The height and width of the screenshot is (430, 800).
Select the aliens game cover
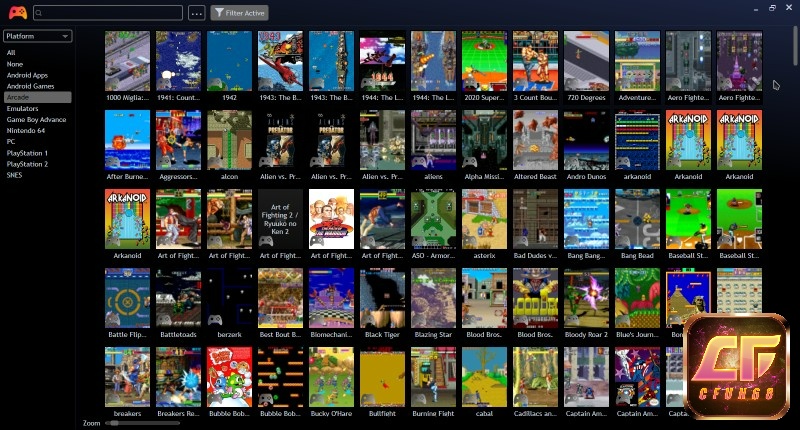tap(433, 140)
